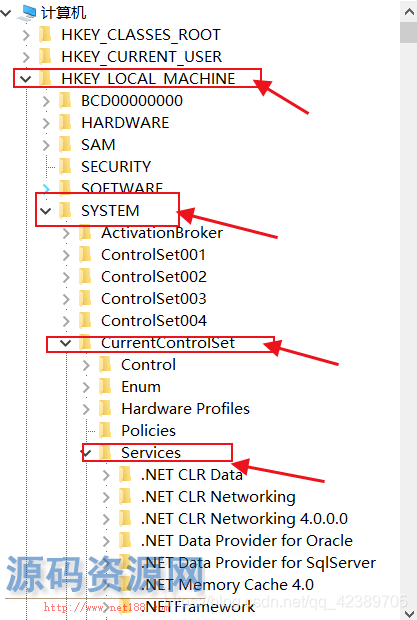
Task: Click the HARDWARE folder icon
Action: pos(65,123)
